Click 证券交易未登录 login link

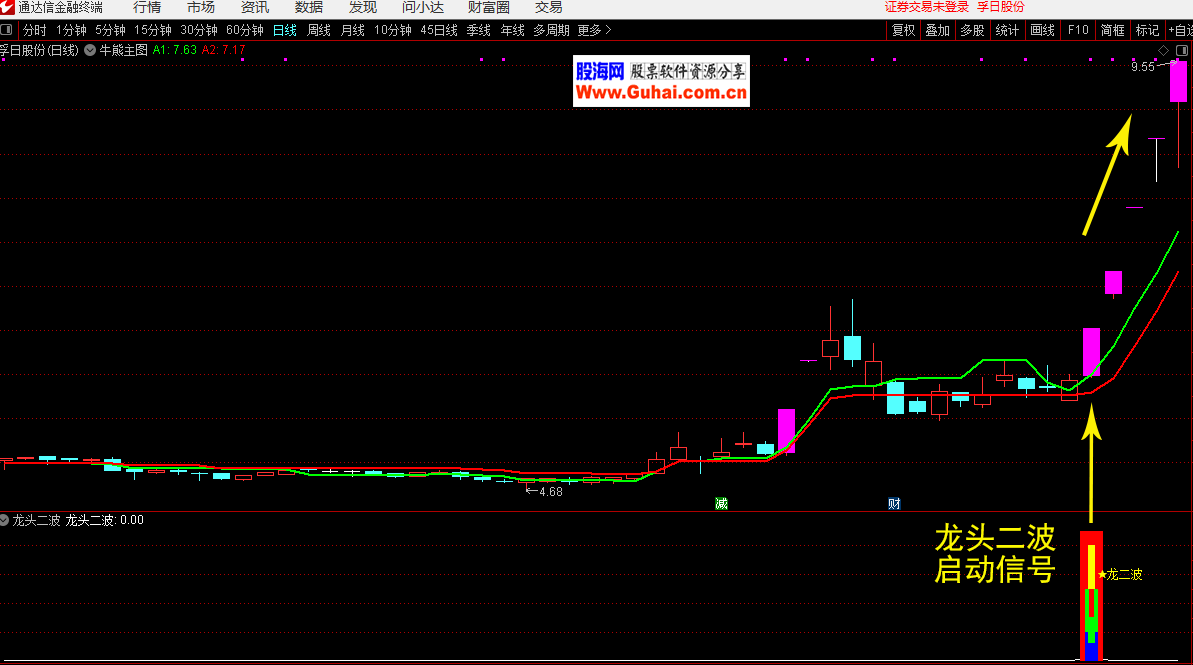927,7
